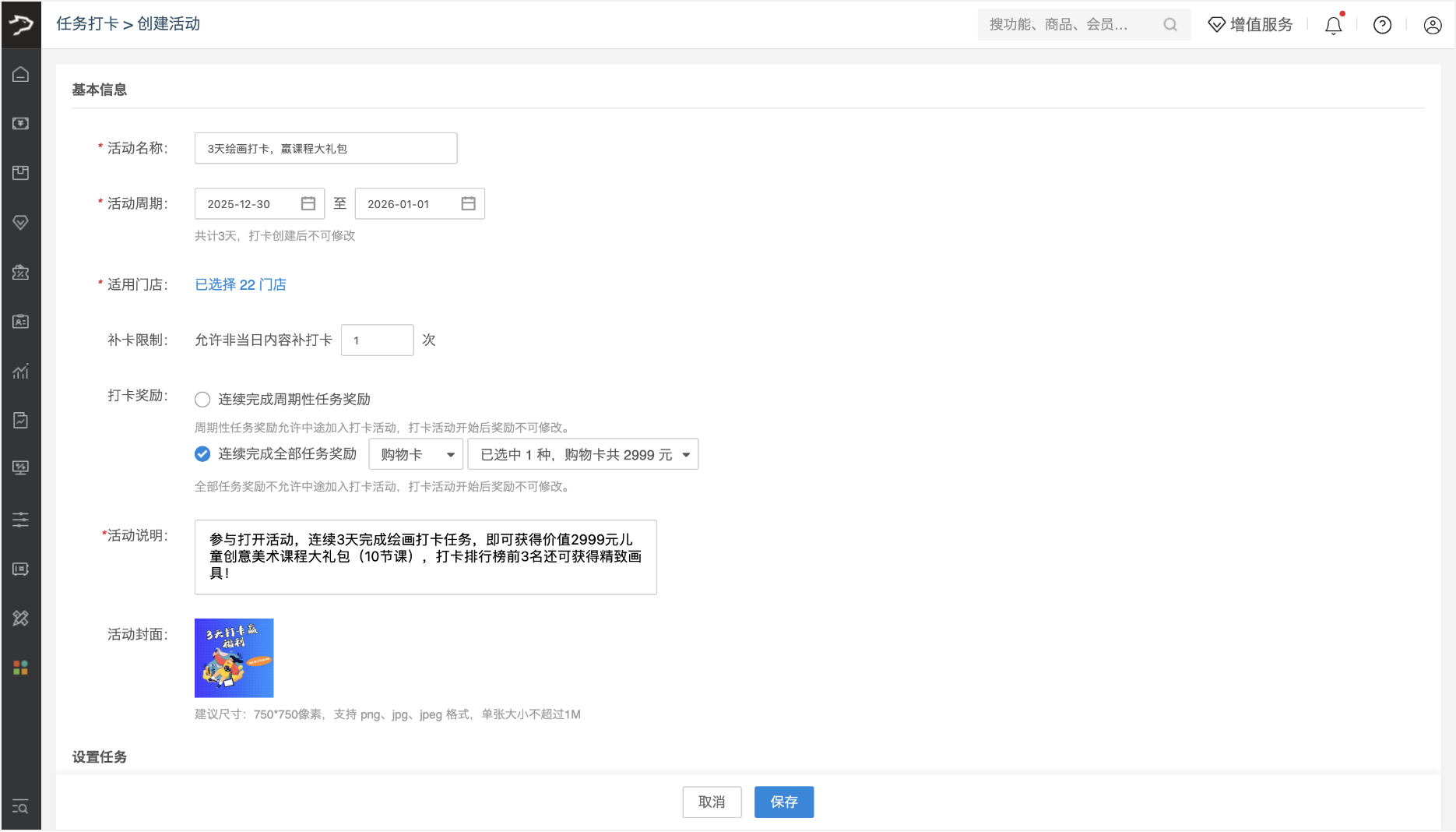Click the notification bell icon
Image resolution: width=1456 pixels, height=832 pixels.
click(x=1333, y=26)
